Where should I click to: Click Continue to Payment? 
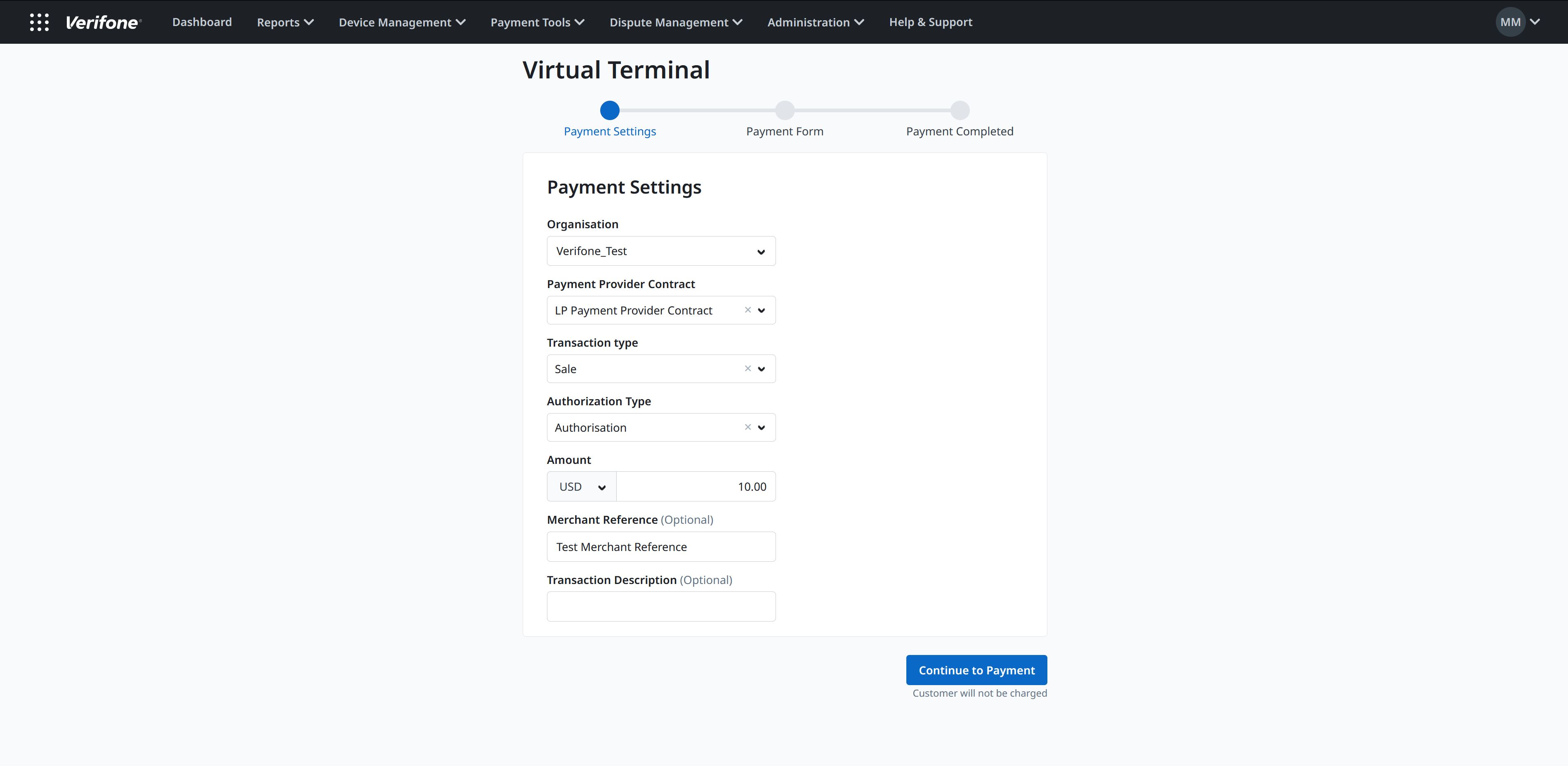coord(976,670)
